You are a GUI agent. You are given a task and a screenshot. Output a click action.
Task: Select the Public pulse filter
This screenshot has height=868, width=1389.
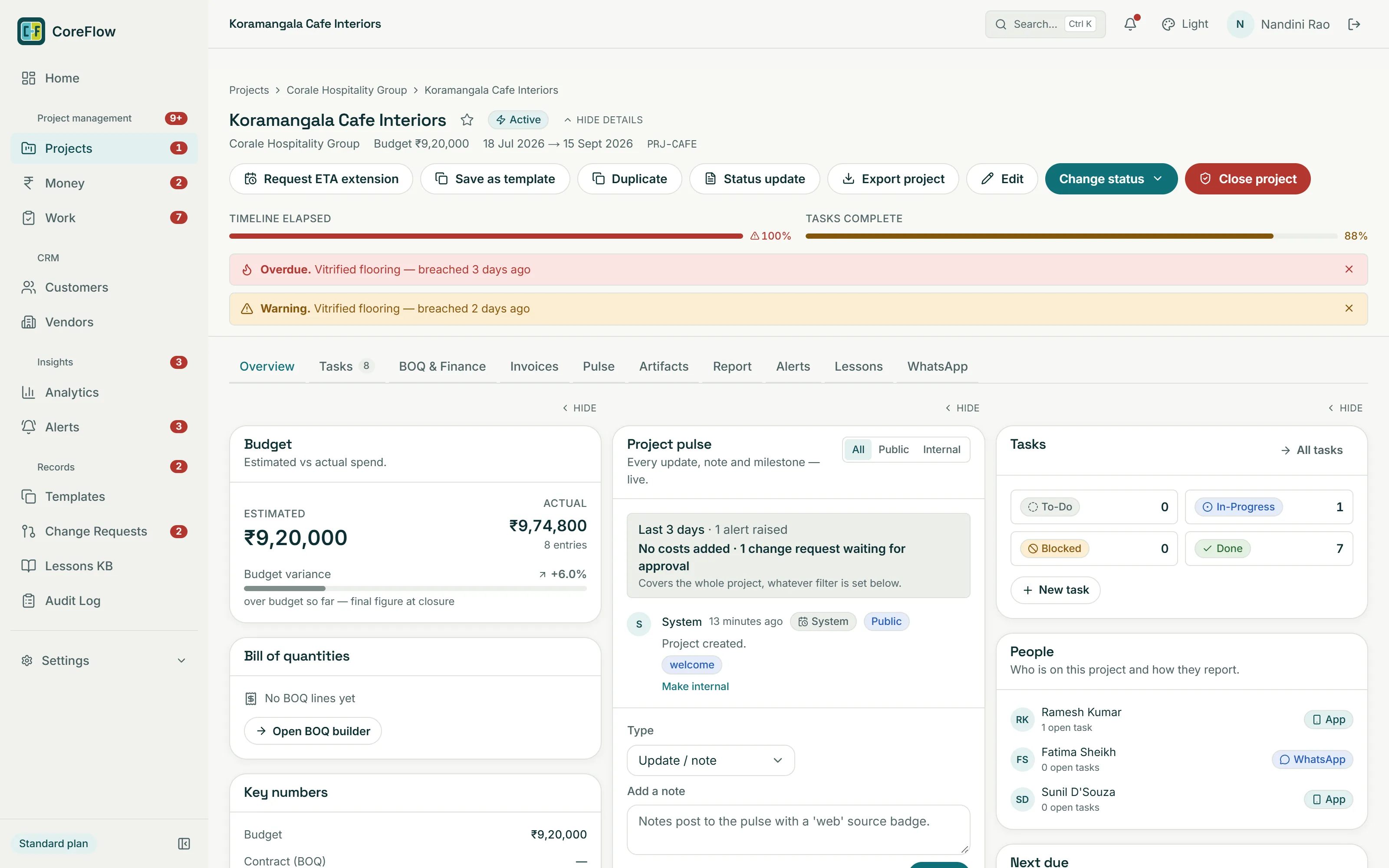(893, 450)
